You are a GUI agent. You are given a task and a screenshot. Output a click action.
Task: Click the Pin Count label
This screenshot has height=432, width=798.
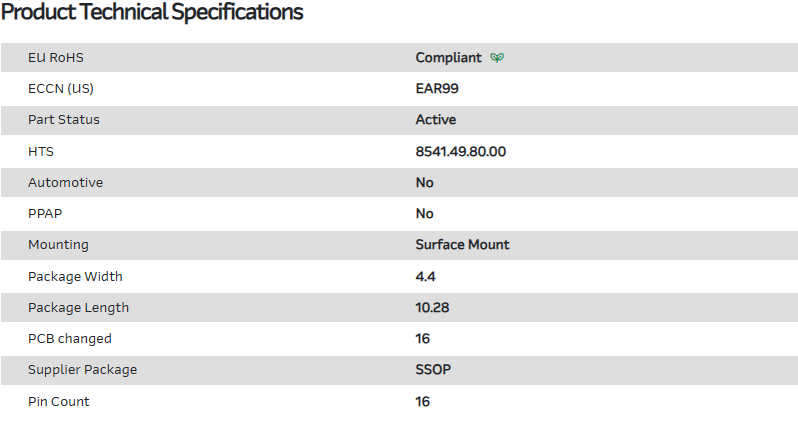coord(58,402)
